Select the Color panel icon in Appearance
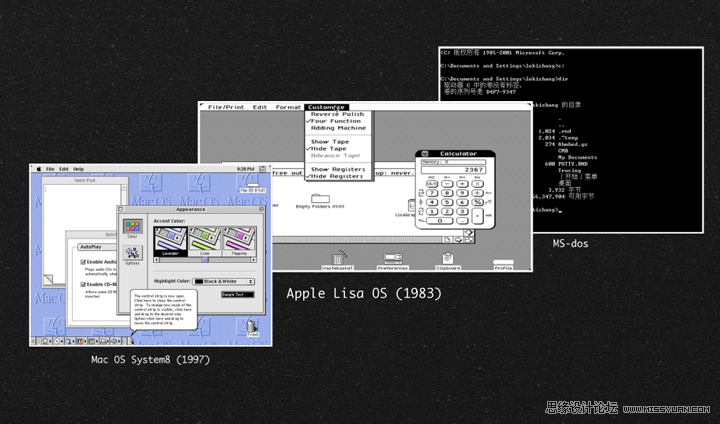 (132, 228)
